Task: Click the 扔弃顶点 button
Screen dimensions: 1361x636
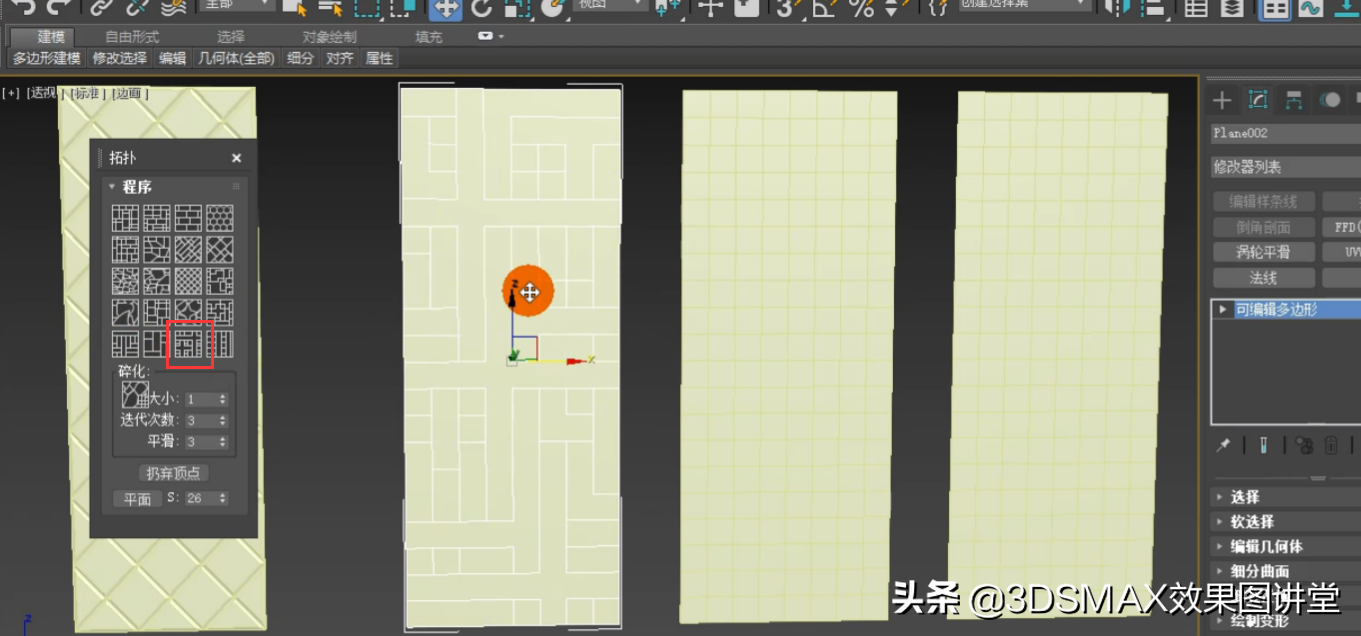Action: point(173,473)
